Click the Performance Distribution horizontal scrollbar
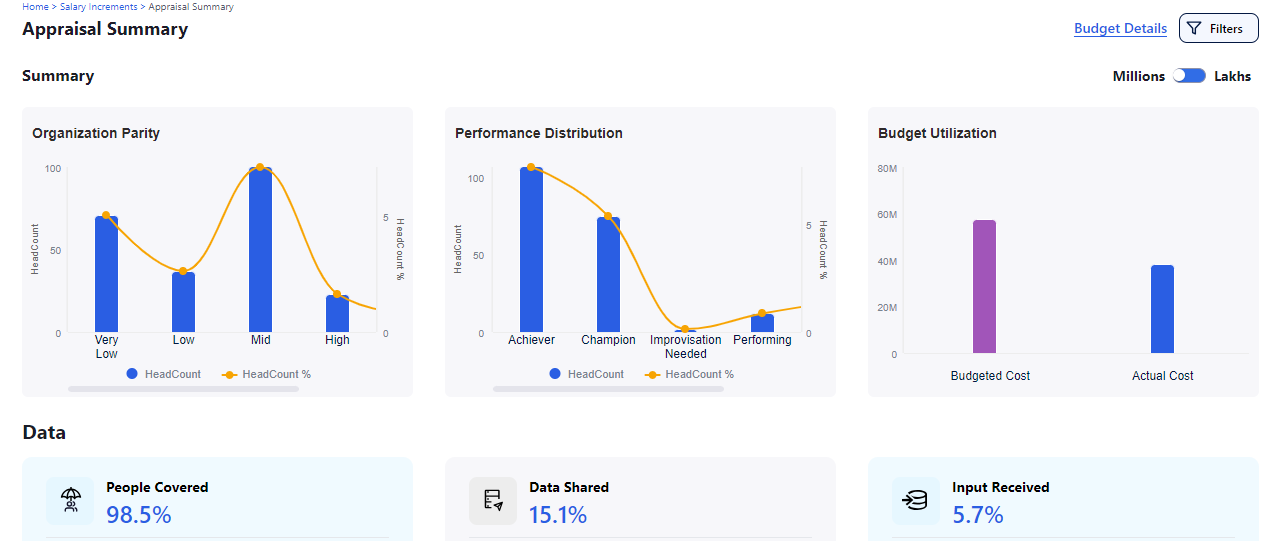 [x=608, y=388]
